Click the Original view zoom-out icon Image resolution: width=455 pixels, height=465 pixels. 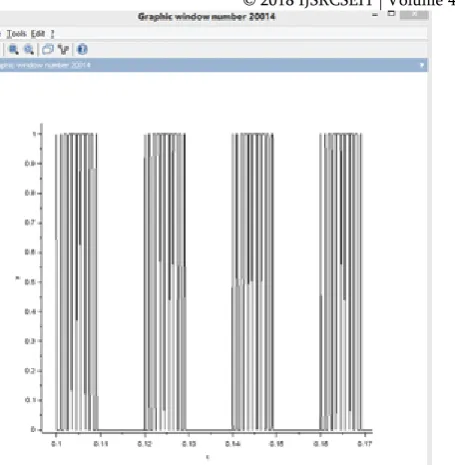click(29, 49)
